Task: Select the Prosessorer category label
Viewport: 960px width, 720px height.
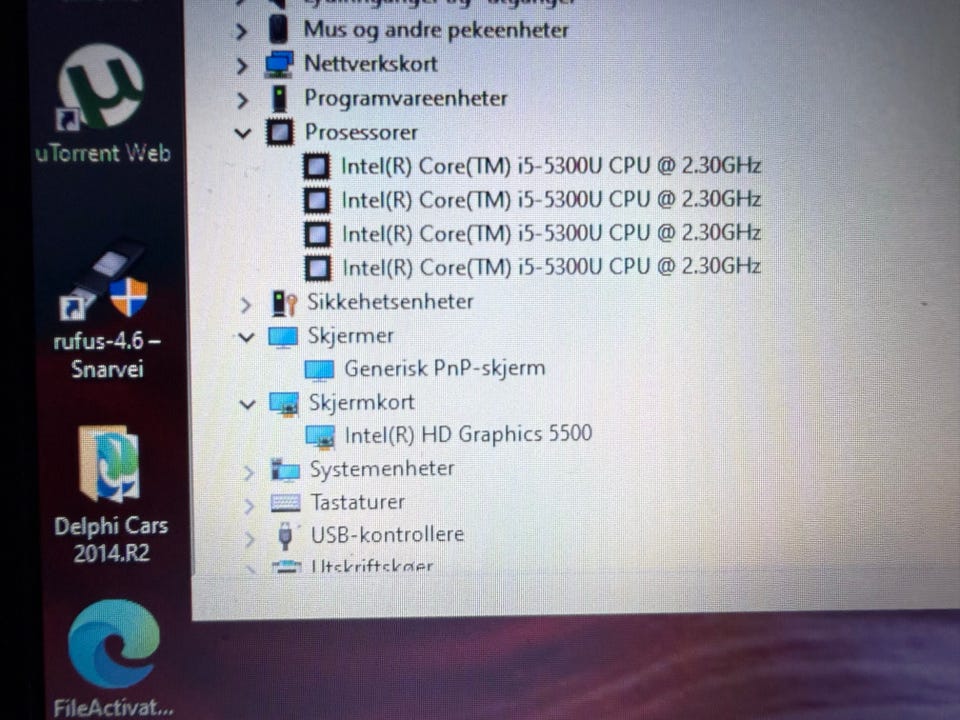Action: tap(361, 132)
